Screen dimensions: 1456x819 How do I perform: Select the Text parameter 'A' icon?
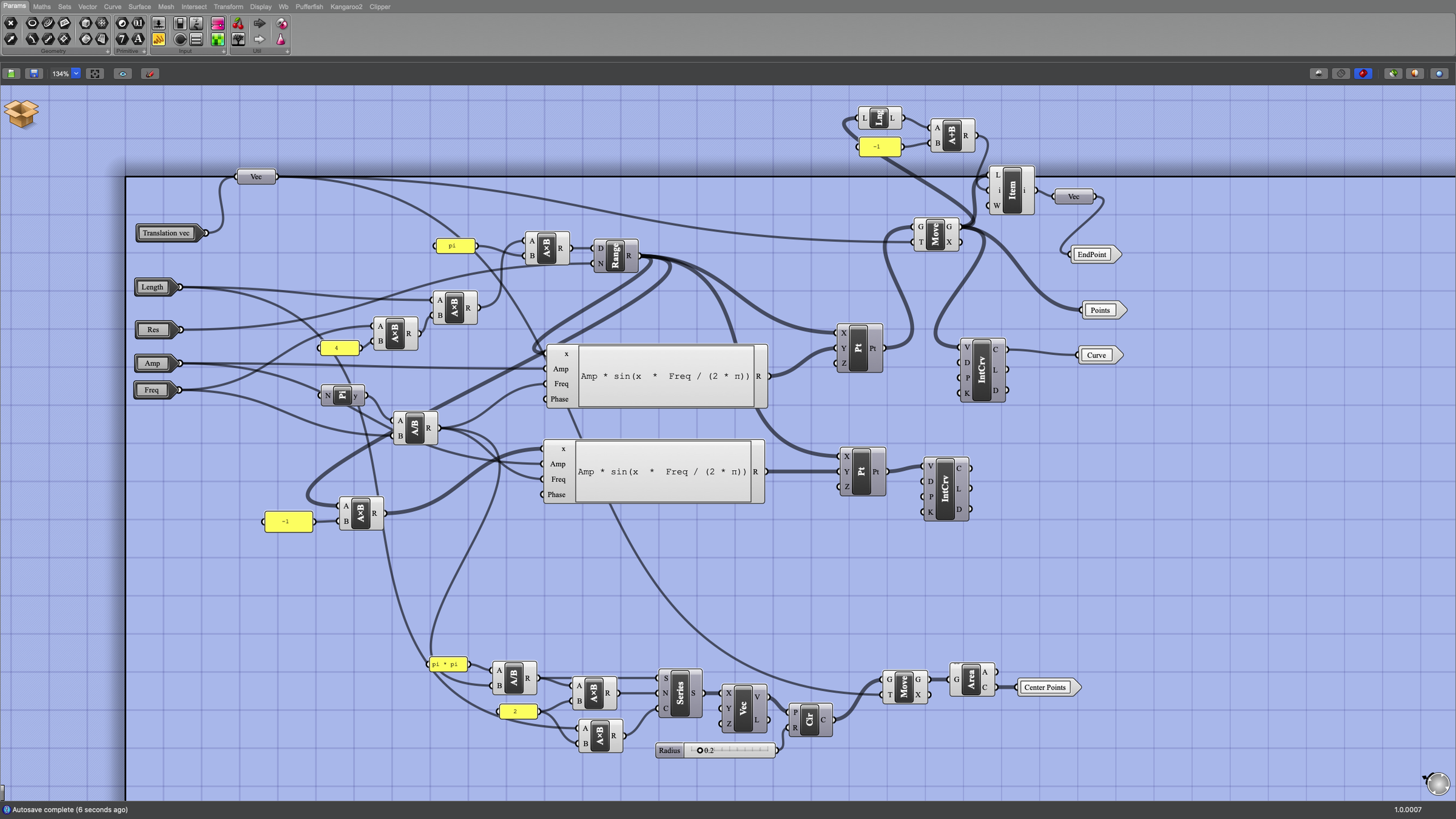click(138, 39)
